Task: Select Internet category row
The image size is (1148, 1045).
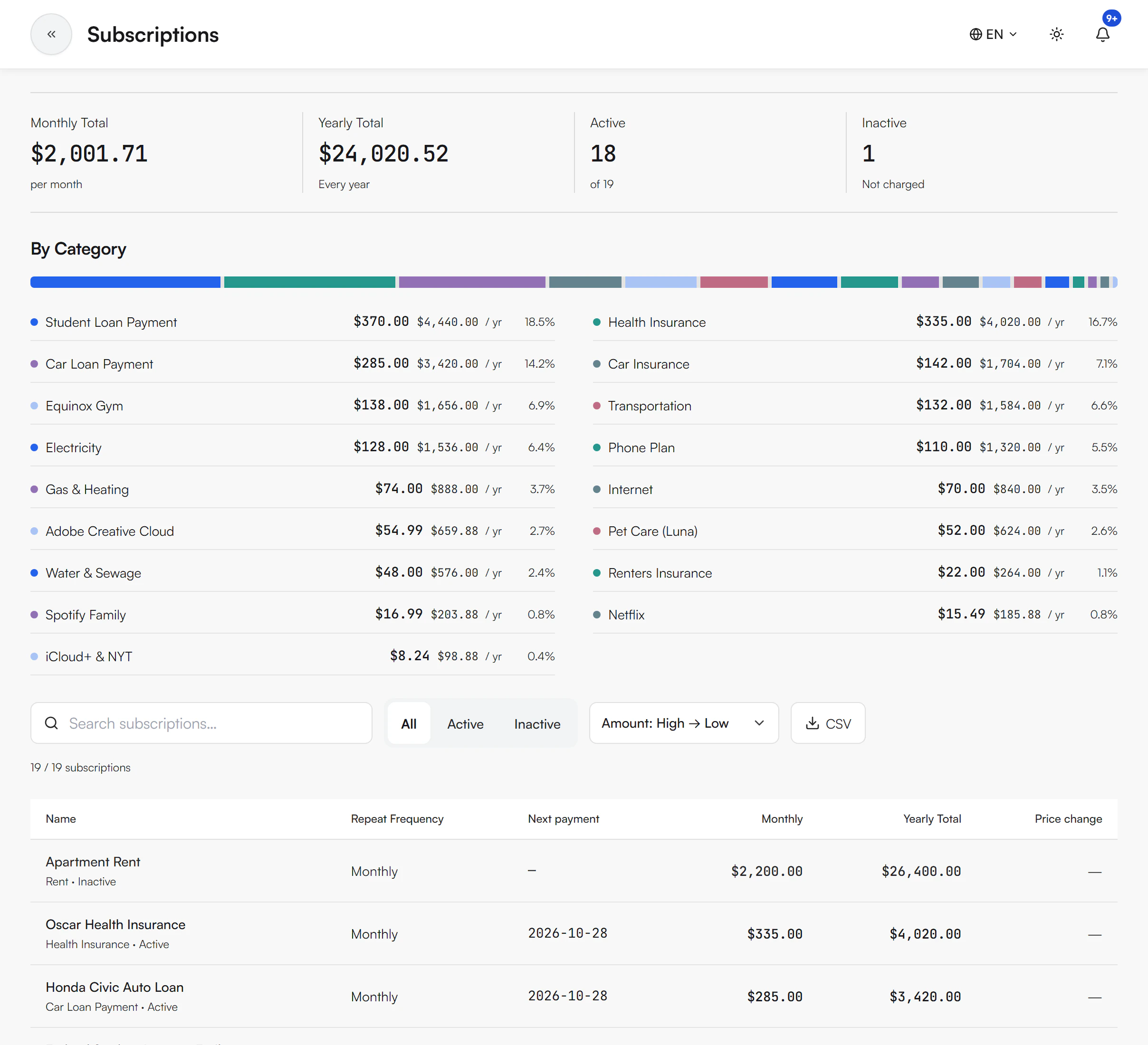Action: tap(855, 489)
